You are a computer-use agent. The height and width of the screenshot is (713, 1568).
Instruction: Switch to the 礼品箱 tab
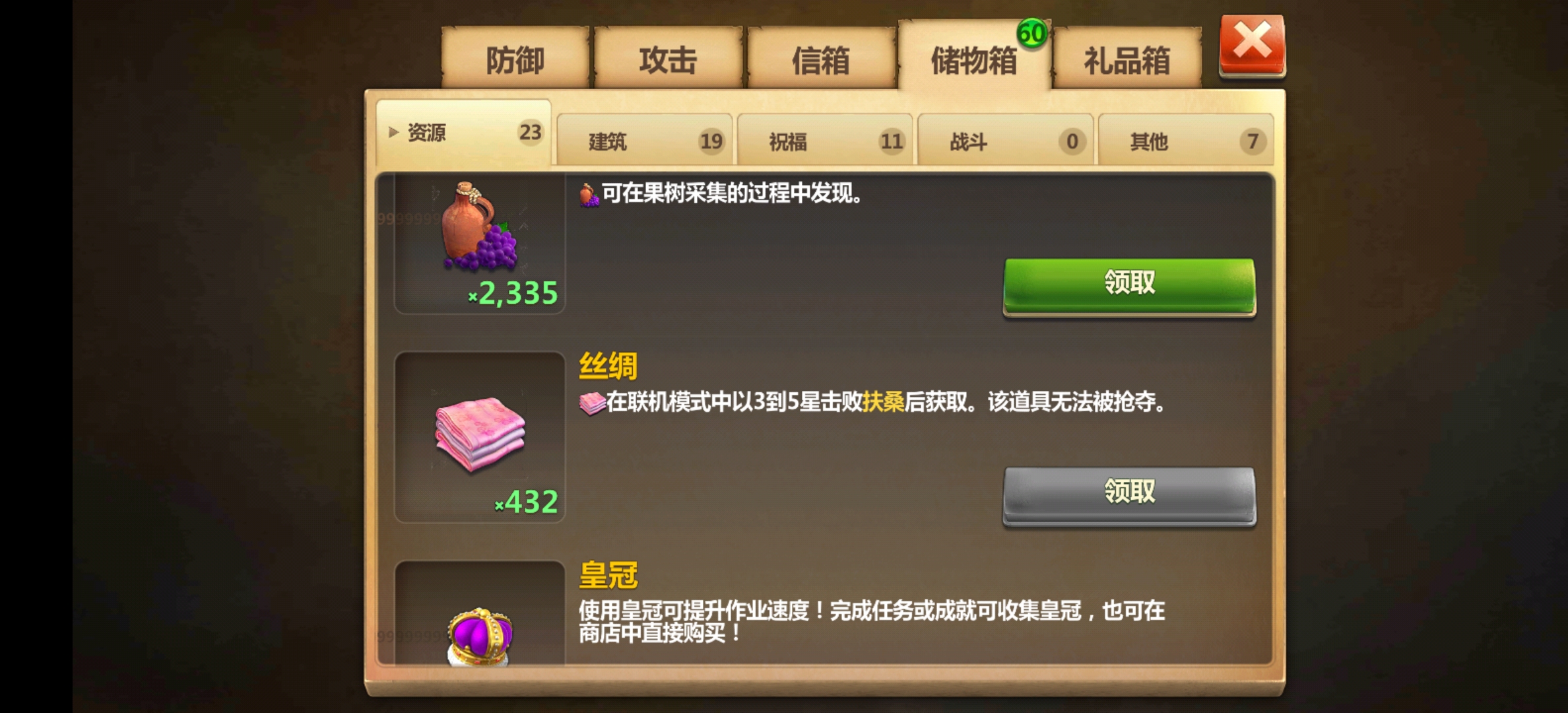coord(1127,59)
